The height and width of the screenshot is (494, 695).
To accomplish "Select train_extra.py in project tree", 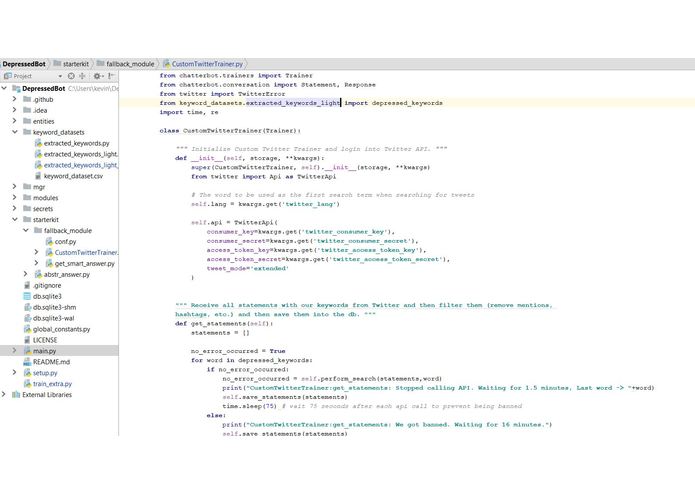I will [52, 384].
